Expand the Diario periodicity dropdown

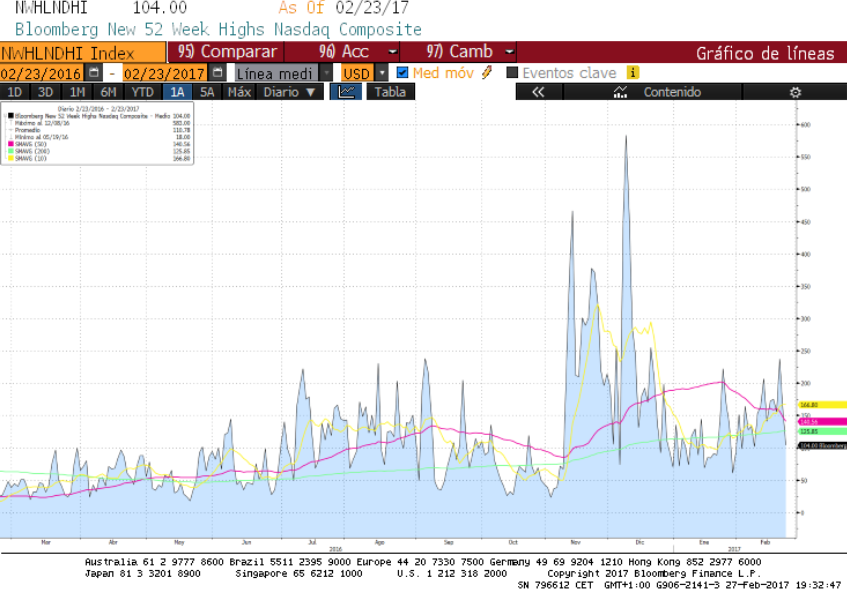(291, 92)
